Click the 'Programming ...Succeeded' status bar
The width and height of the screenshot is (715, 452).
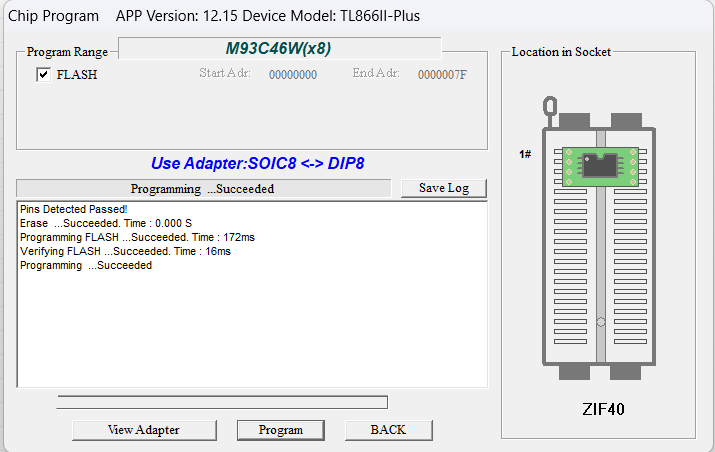point(203,188)
